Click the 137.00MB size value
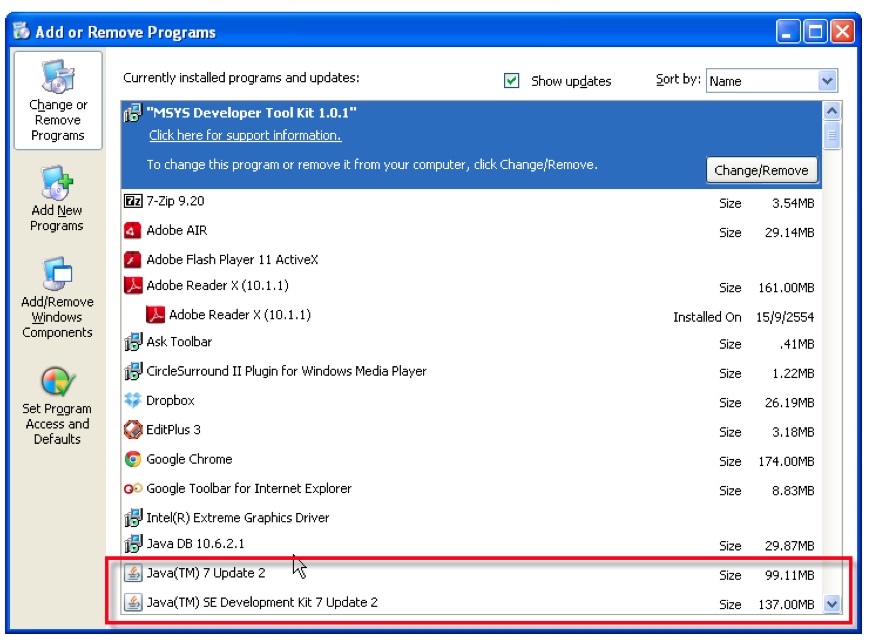Viewport: 870px width, 642px height. click(x=786, y=604)
